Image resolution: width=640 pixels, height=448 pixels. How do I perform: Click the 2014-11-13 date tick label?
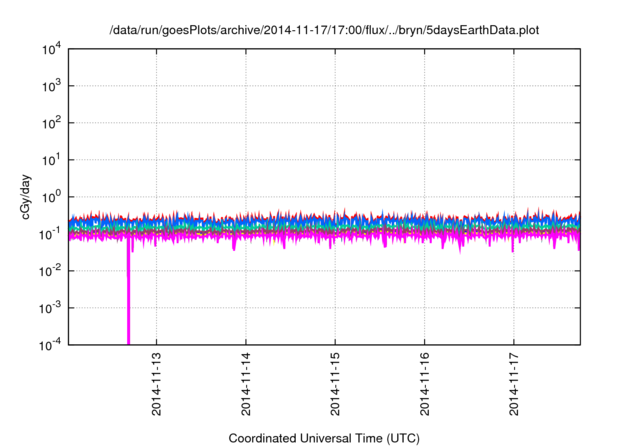pyautogui.click(x=156, y=384)
